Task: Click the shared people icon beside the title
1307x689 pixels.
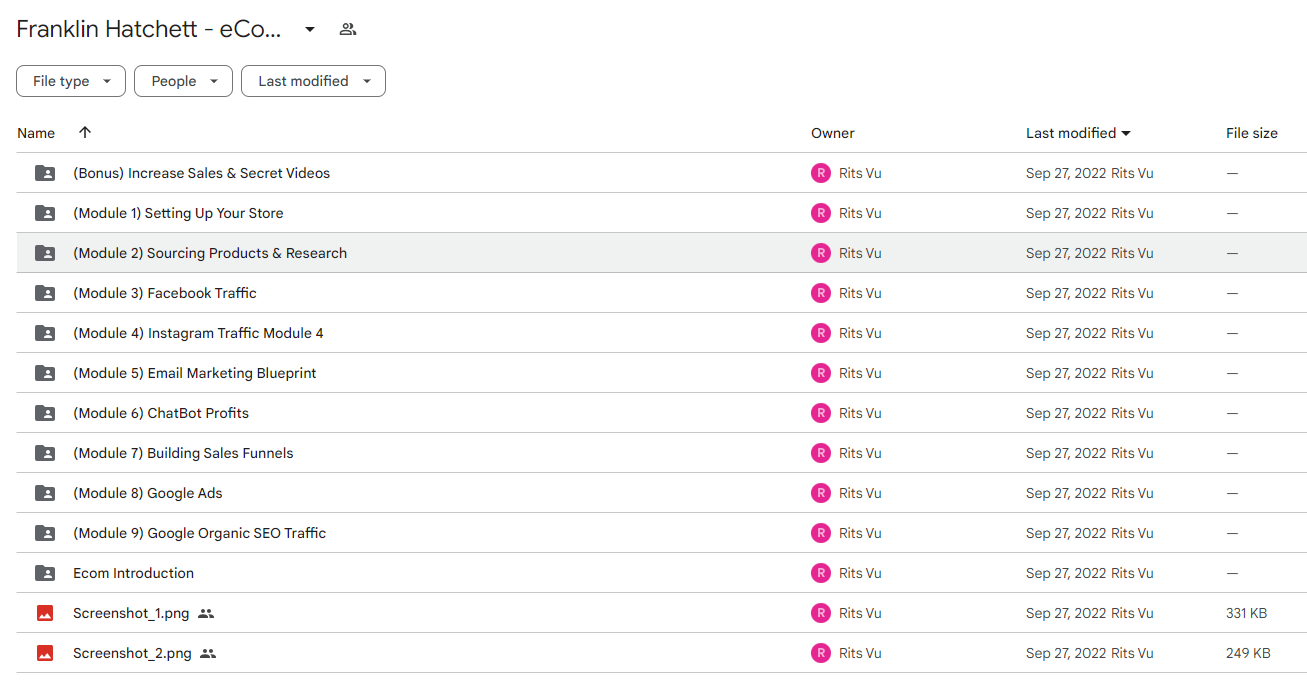Action: (x=348, y=30)
